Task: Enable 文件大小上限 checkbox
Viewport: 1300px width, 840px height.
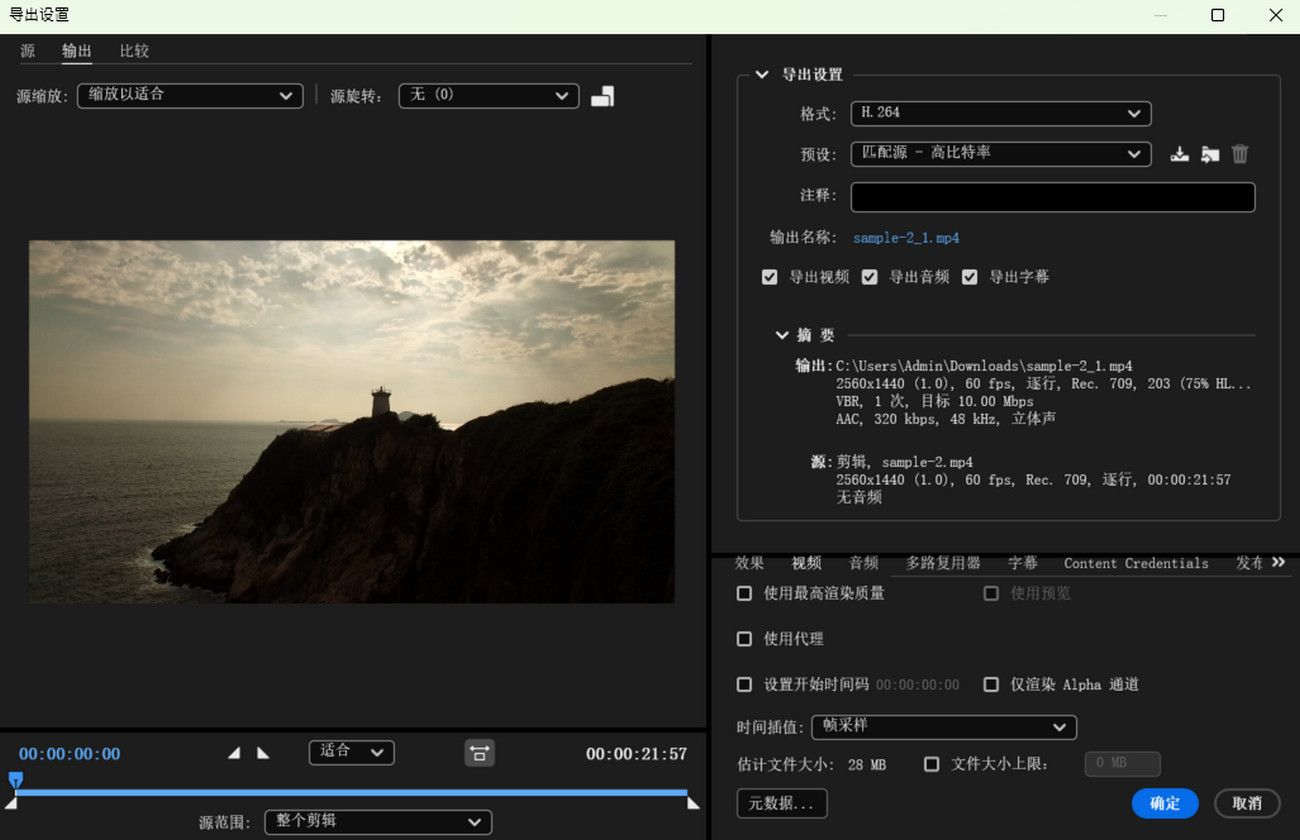Action: [932, 764]
